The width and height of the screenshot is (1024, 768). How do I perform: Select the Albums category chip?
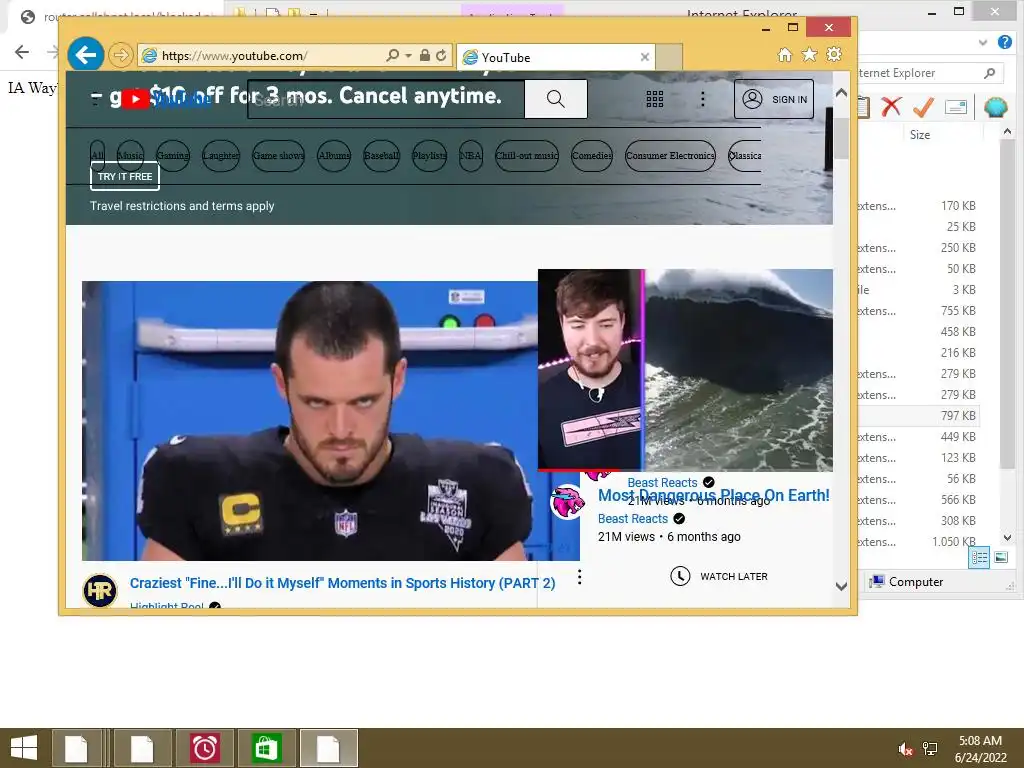tap(334, 155)
